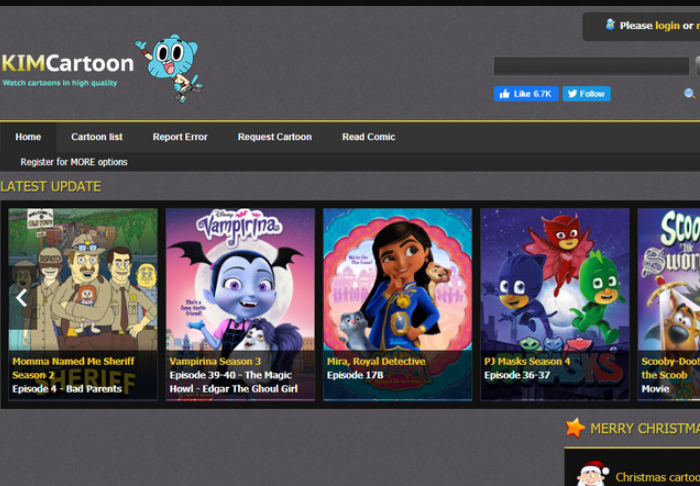700x486 pixels.
Task: Click Register for MORE options link
Action: (74, 162)
